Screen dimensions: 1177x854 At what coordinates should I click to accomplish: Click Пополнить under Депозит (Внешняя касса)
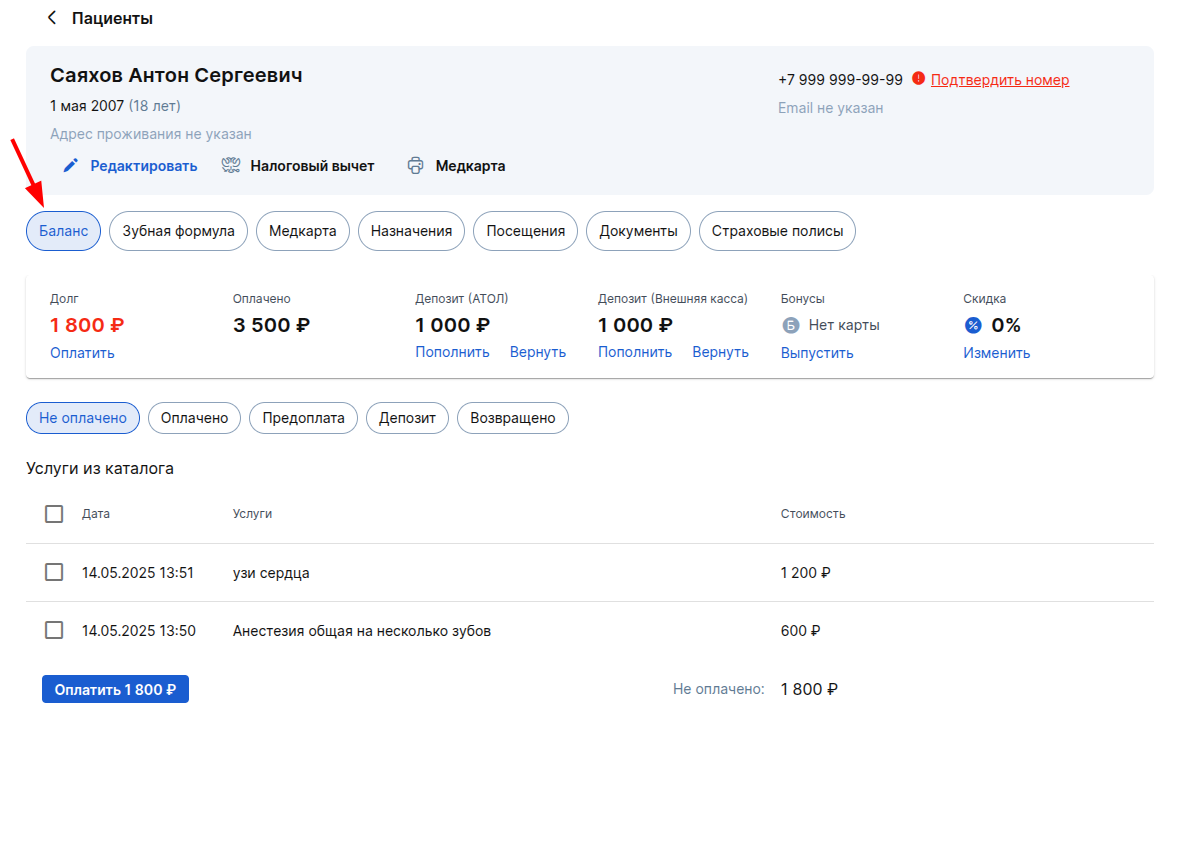point(635,352)
